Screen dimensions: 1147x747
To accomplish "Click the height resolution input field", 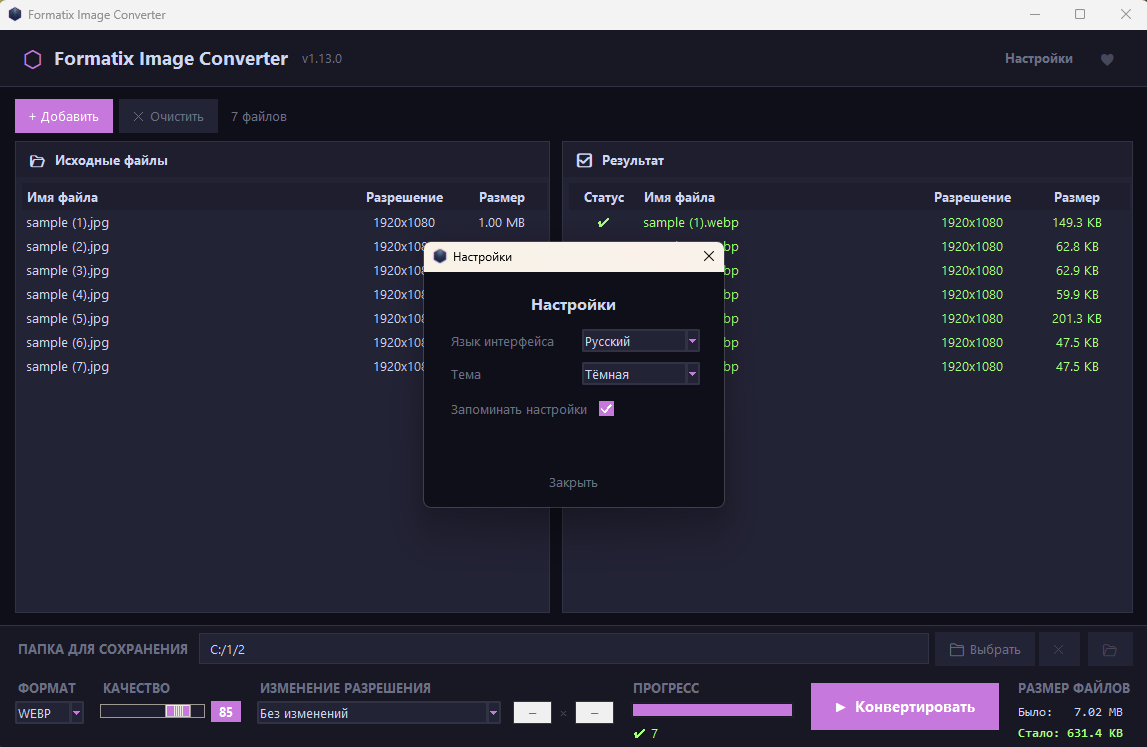I will point(594,713).
